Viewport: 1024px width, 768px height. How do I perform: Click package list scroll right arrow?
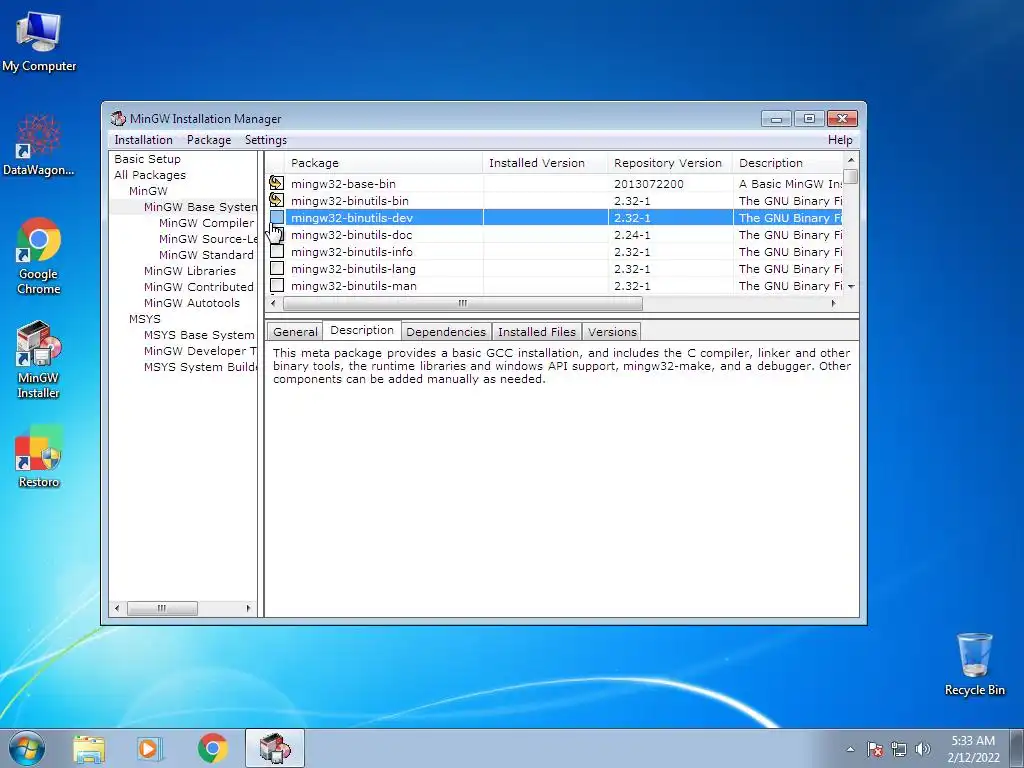point(833,303)
